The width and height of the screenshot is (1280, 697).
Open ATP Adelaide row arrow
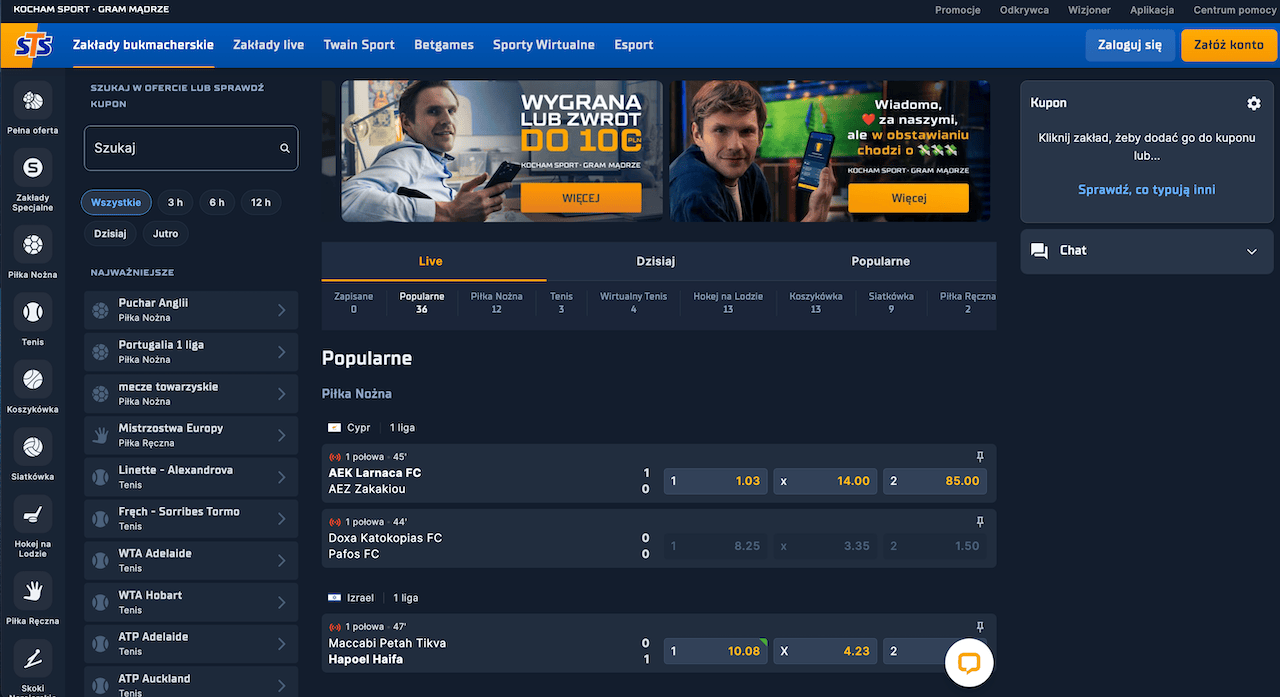click(x=282, y=644)
